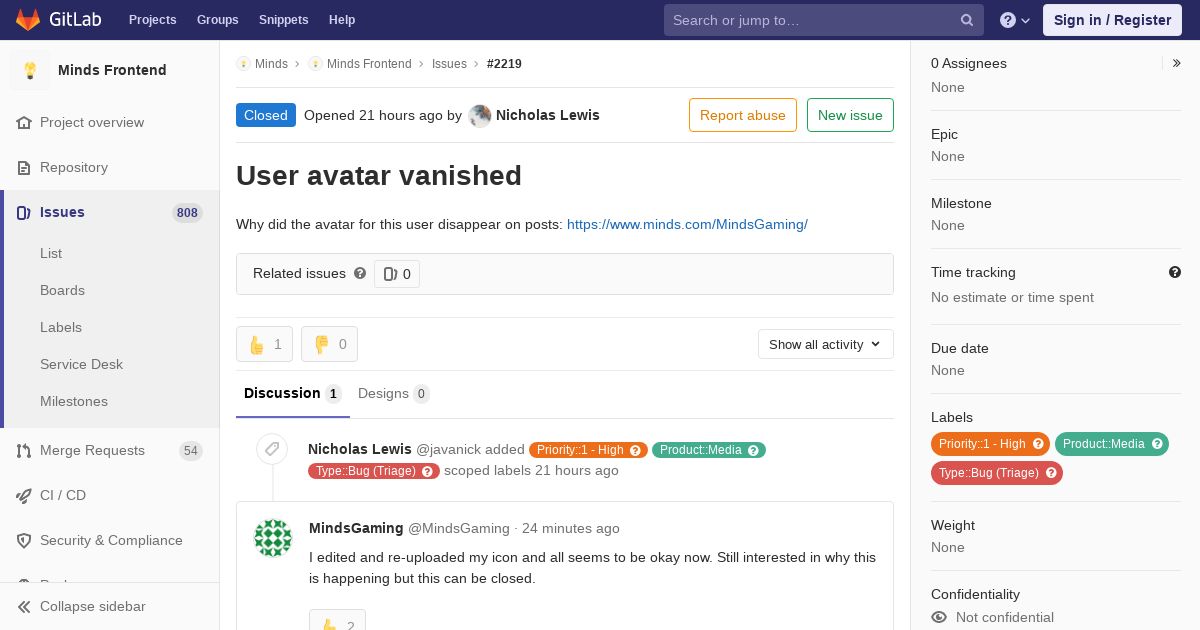Open Service Desk
The height and width of the screenshot is (630, 1200).
[81, 364]
